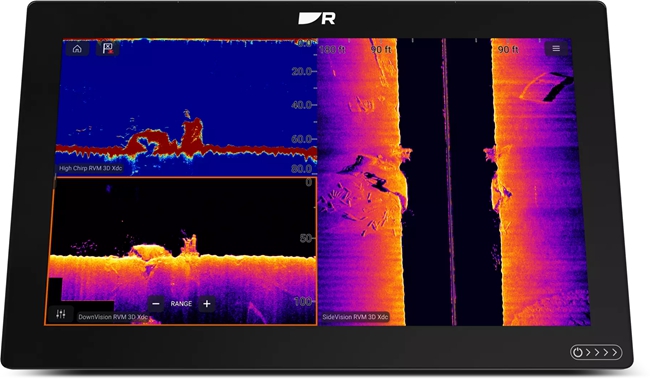Activate the High Chirp sonar pane

pos(187,107)
